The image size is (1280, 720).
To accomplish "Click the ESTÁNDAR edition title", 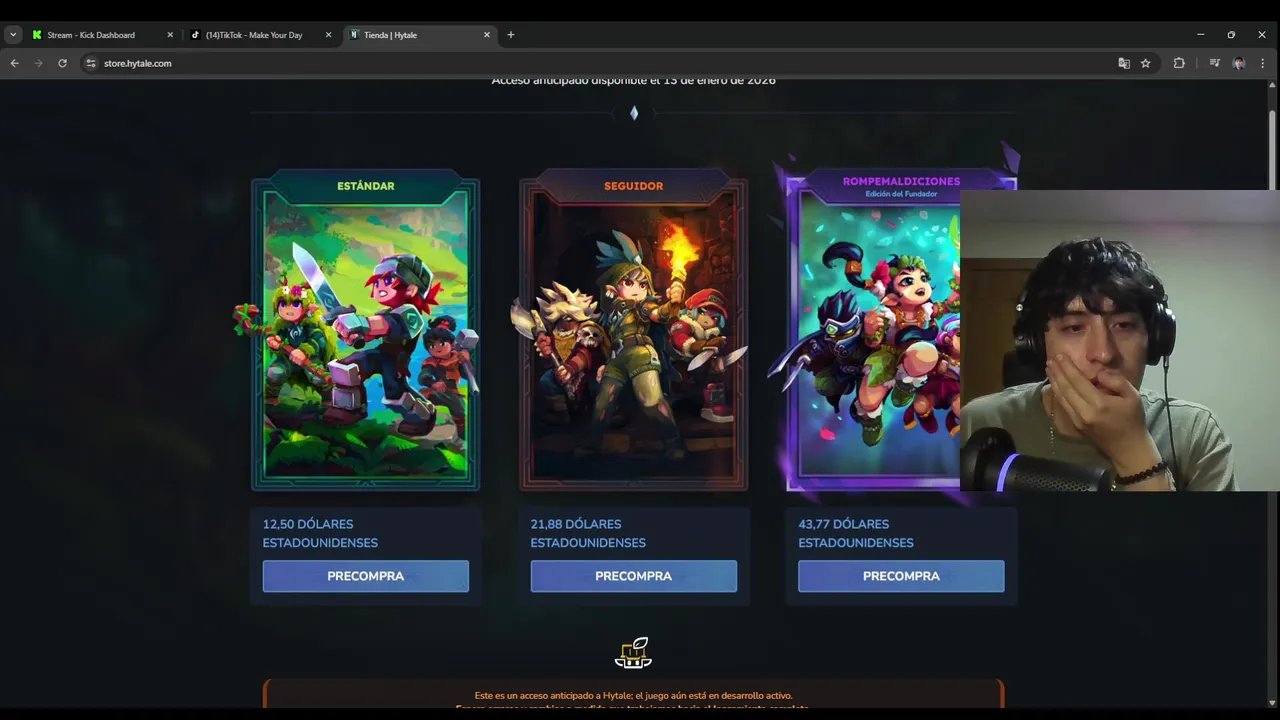I will pos(366,186).
